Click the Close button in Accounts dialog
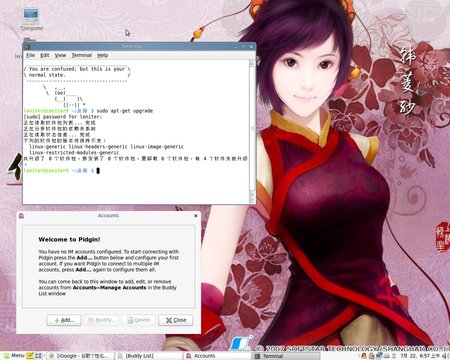The image size is (450, 360). [176, 320]
